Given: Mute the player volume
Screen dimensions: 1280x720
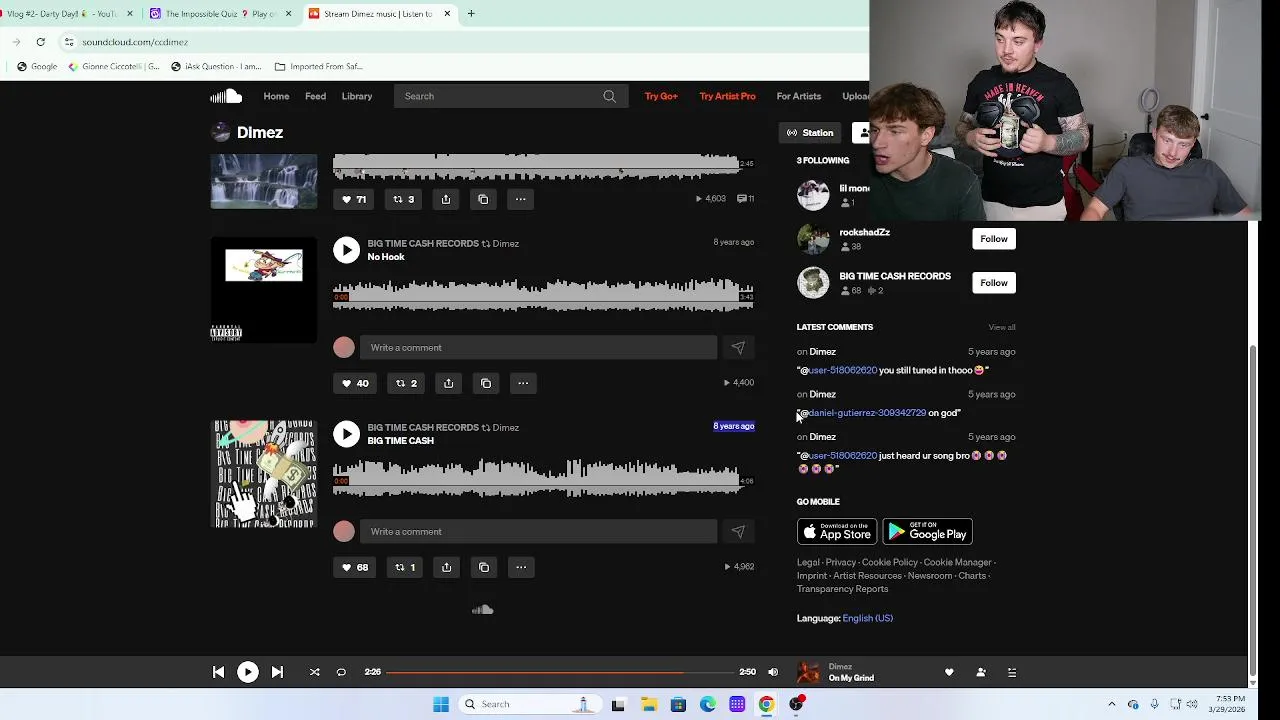Looking at the screenshot, I should [772, 672].
